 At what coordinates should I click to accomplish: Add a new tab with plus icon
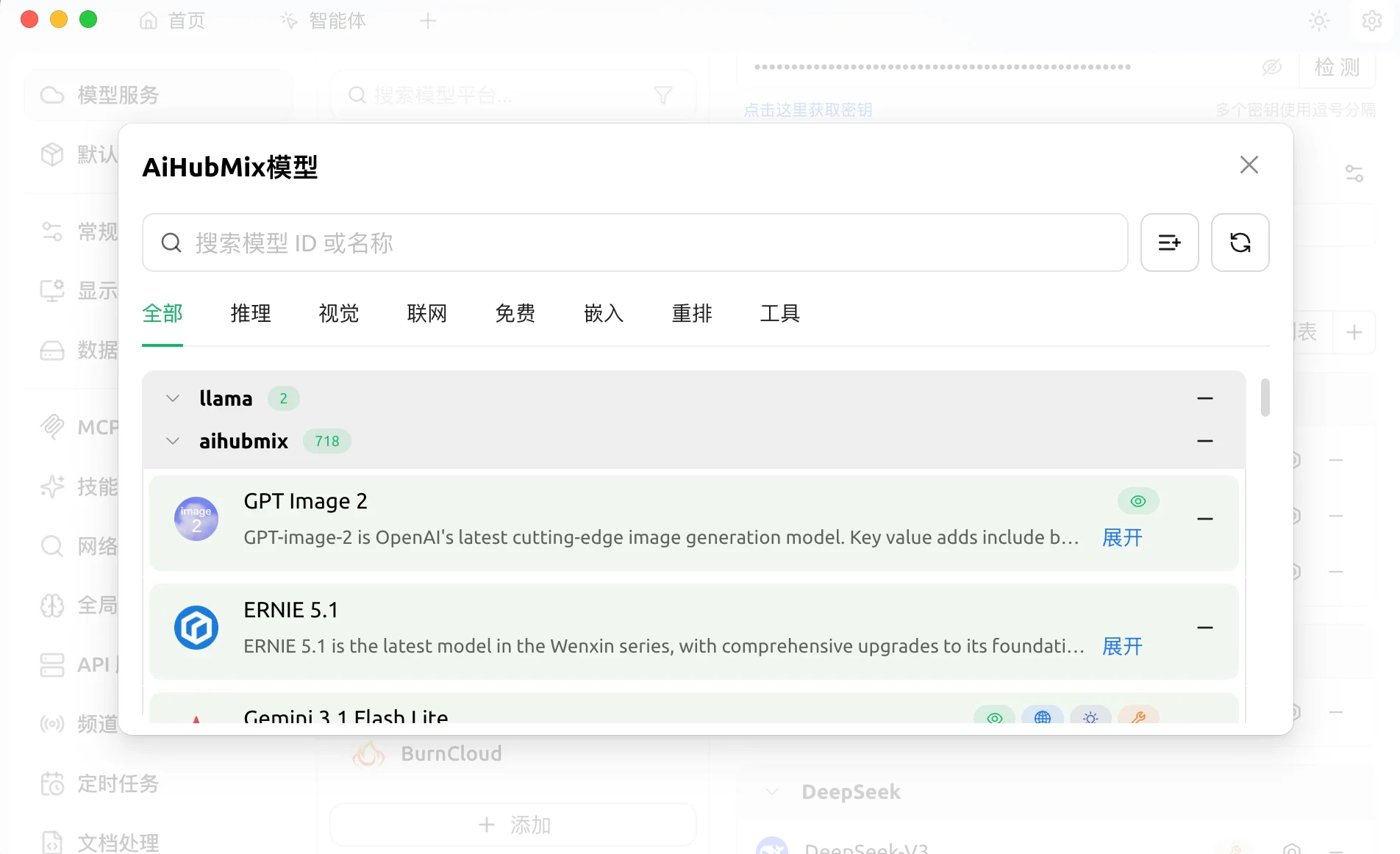428,21
